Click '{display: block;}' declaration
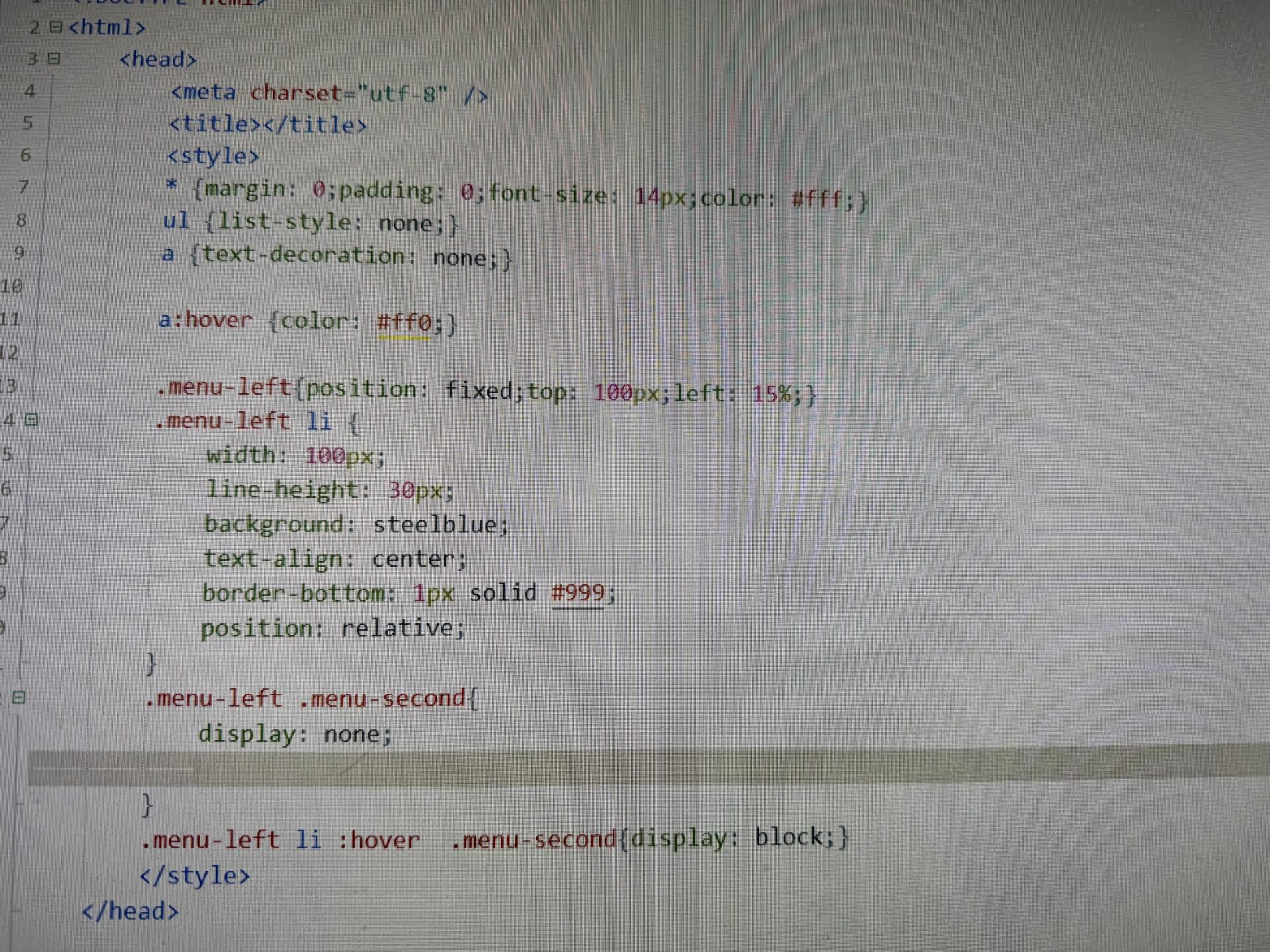This screenshot has height=952, width=1270. [734, 838]
